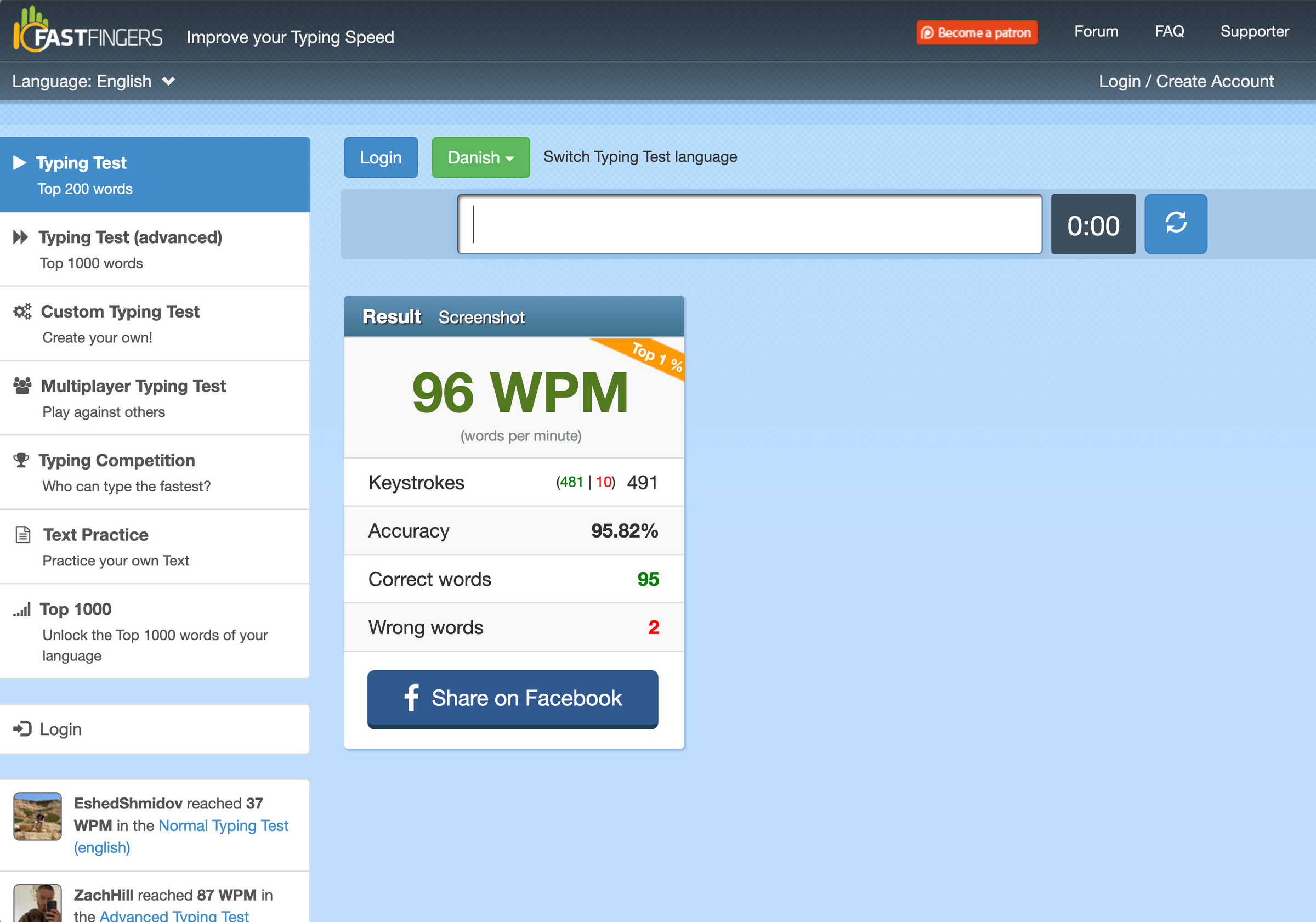The image size is (1316, 922).
Task: Click the Typing Competition trophy icon
Action: click(x=21, y=460)
